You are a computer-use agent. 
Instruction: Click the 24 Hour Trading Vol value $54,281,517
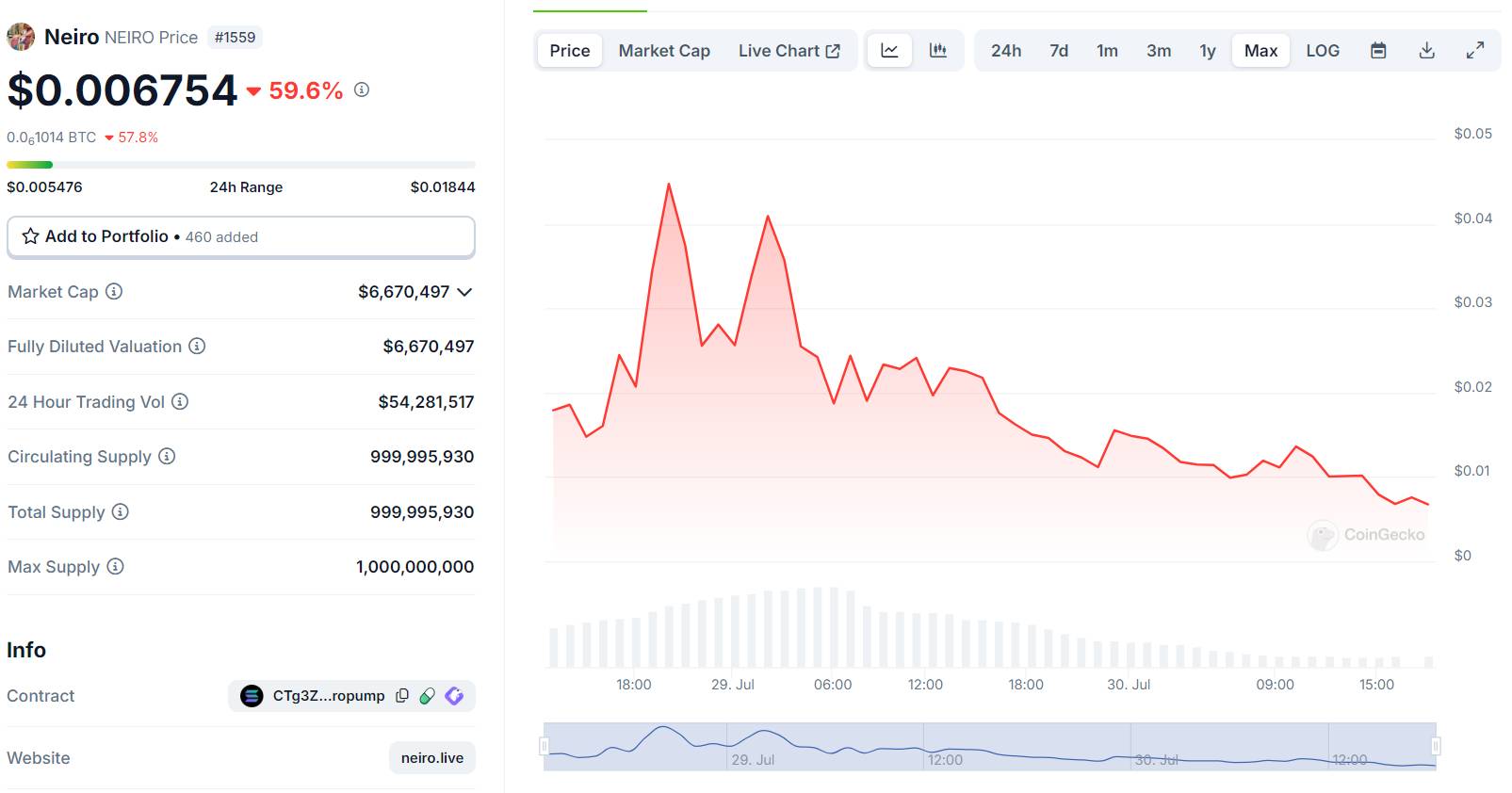426,402
